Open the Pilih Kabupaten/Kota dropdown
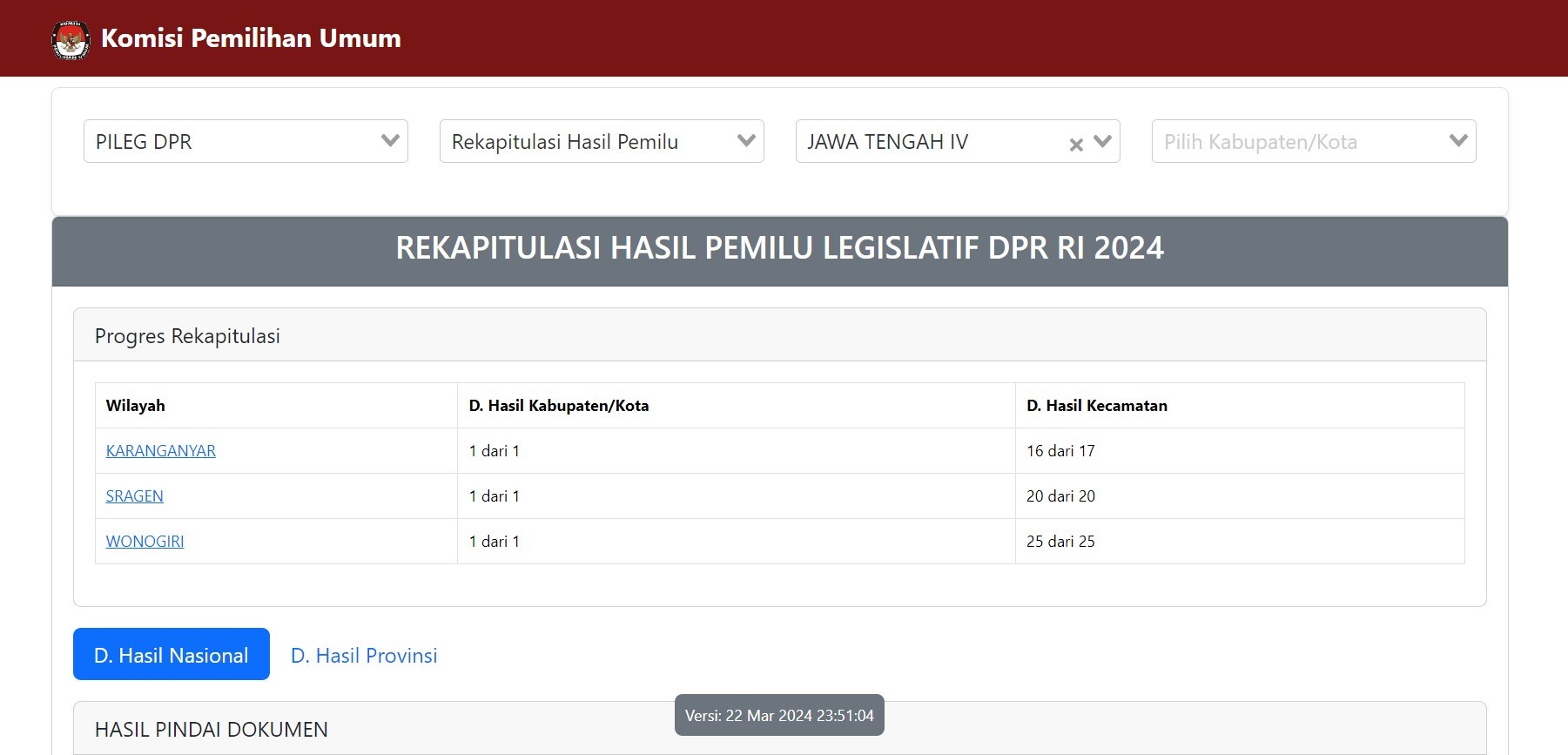The width and height of the screenshot is (1568, 755). tap(1313, 141)
